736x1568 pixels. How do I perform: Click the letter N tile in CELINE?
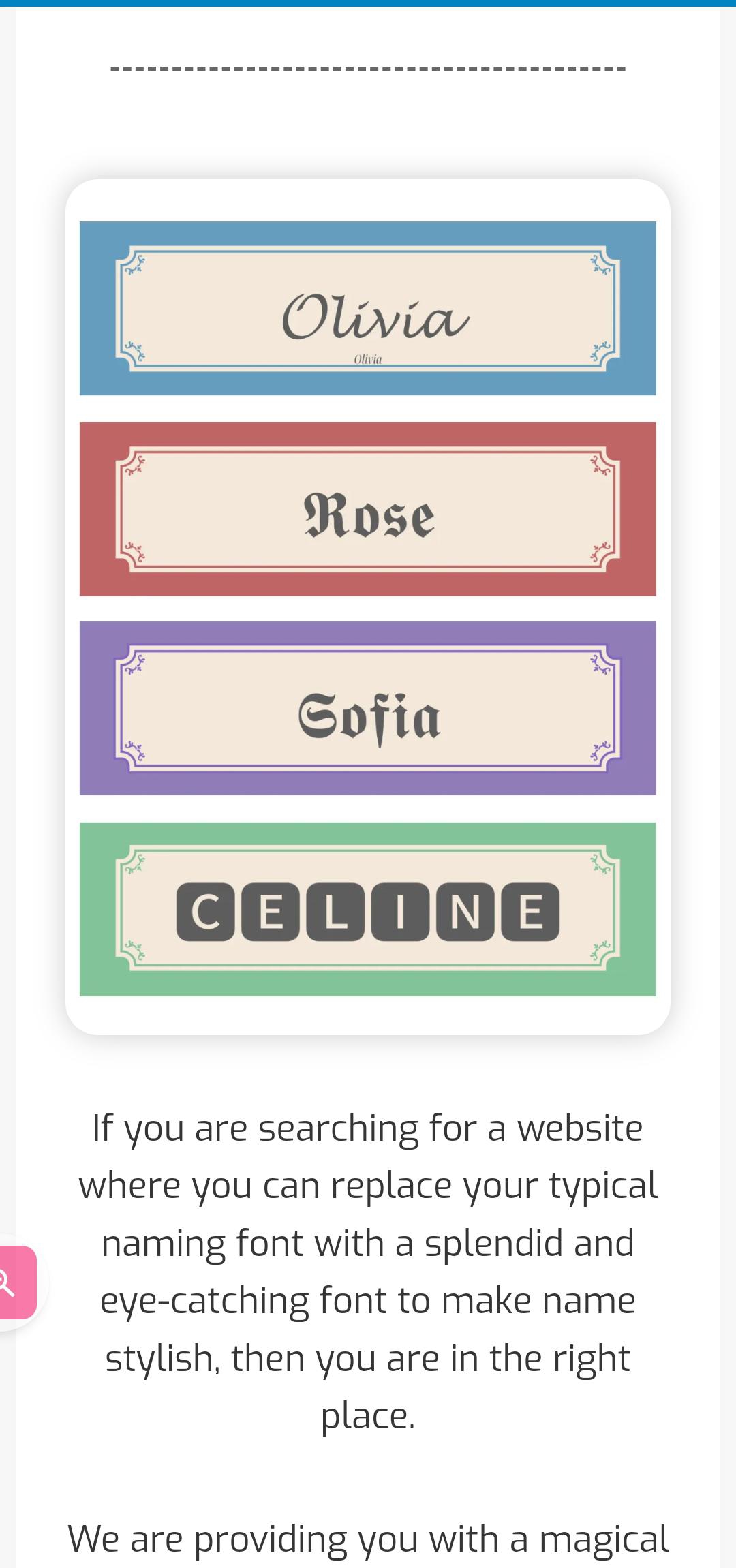pyautogui.click(x=465, y=912)
